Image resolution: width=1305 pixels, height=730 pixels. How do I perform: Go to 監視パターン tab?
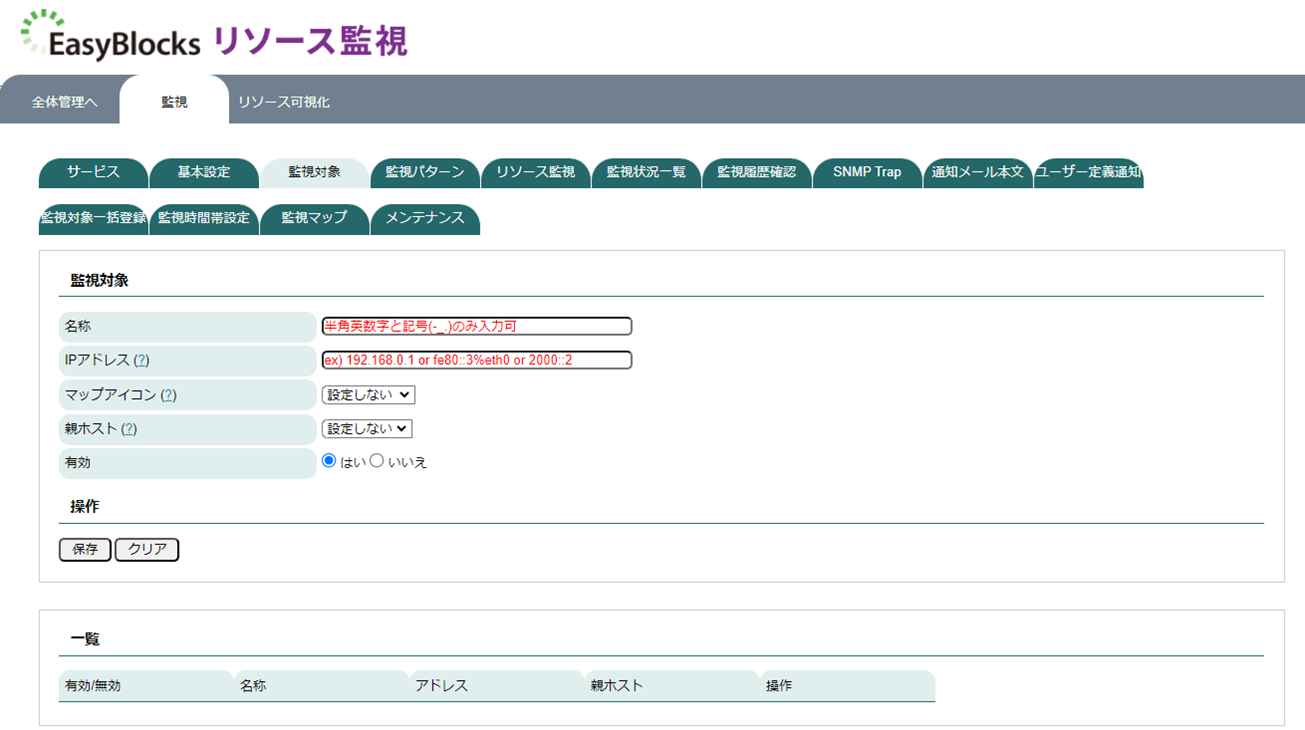[x=425, y=172]
